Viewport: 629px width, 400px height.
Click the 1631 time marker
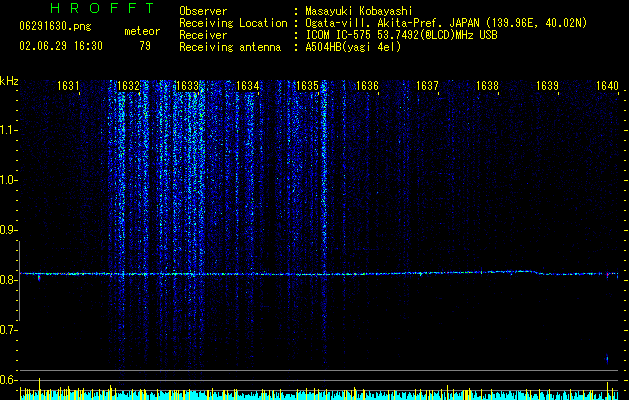(68, 86)
